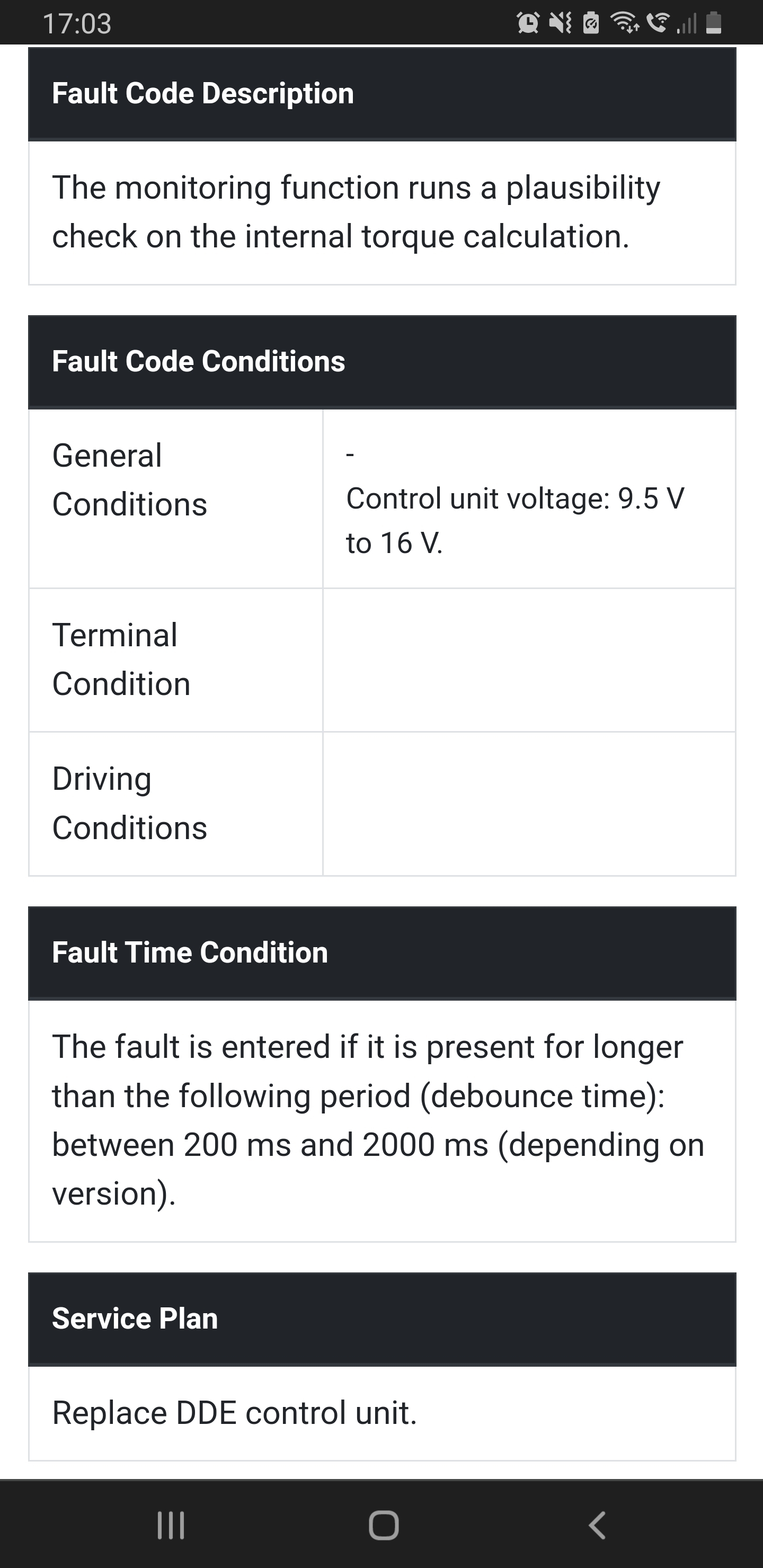The image size is (763, 1568).
Task: Go back using the navigation arrow
Action: coord(597,1525)
